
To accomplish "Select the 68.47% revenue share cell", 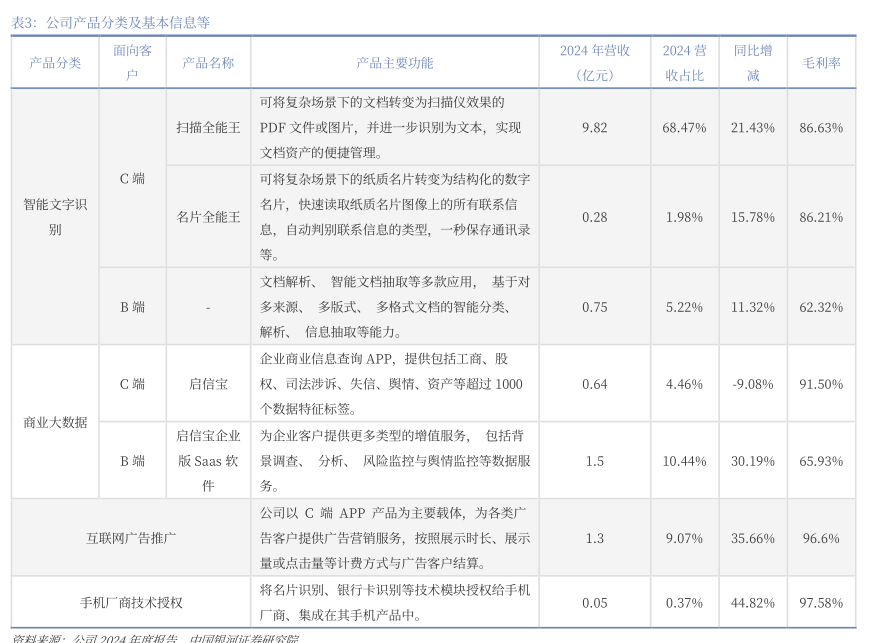I will pyautogui.click(x=684, y=128).
